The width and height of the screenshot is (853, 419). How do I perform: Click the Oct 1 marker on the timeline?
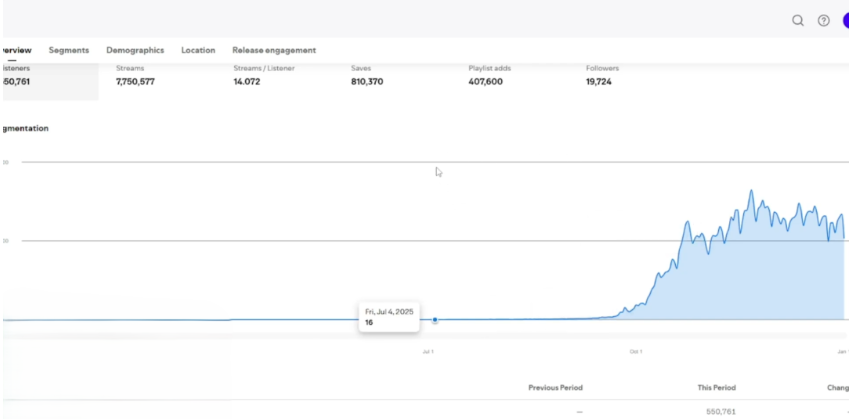635,352
